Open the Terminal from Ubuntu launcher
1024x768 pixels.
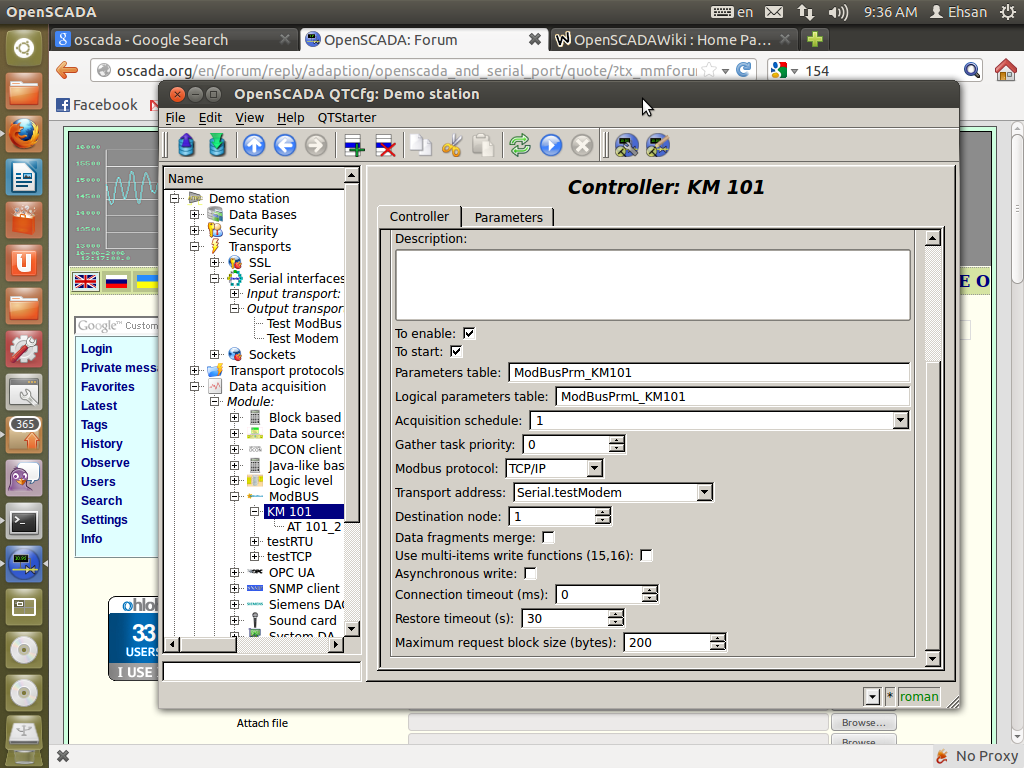[24, 521]
